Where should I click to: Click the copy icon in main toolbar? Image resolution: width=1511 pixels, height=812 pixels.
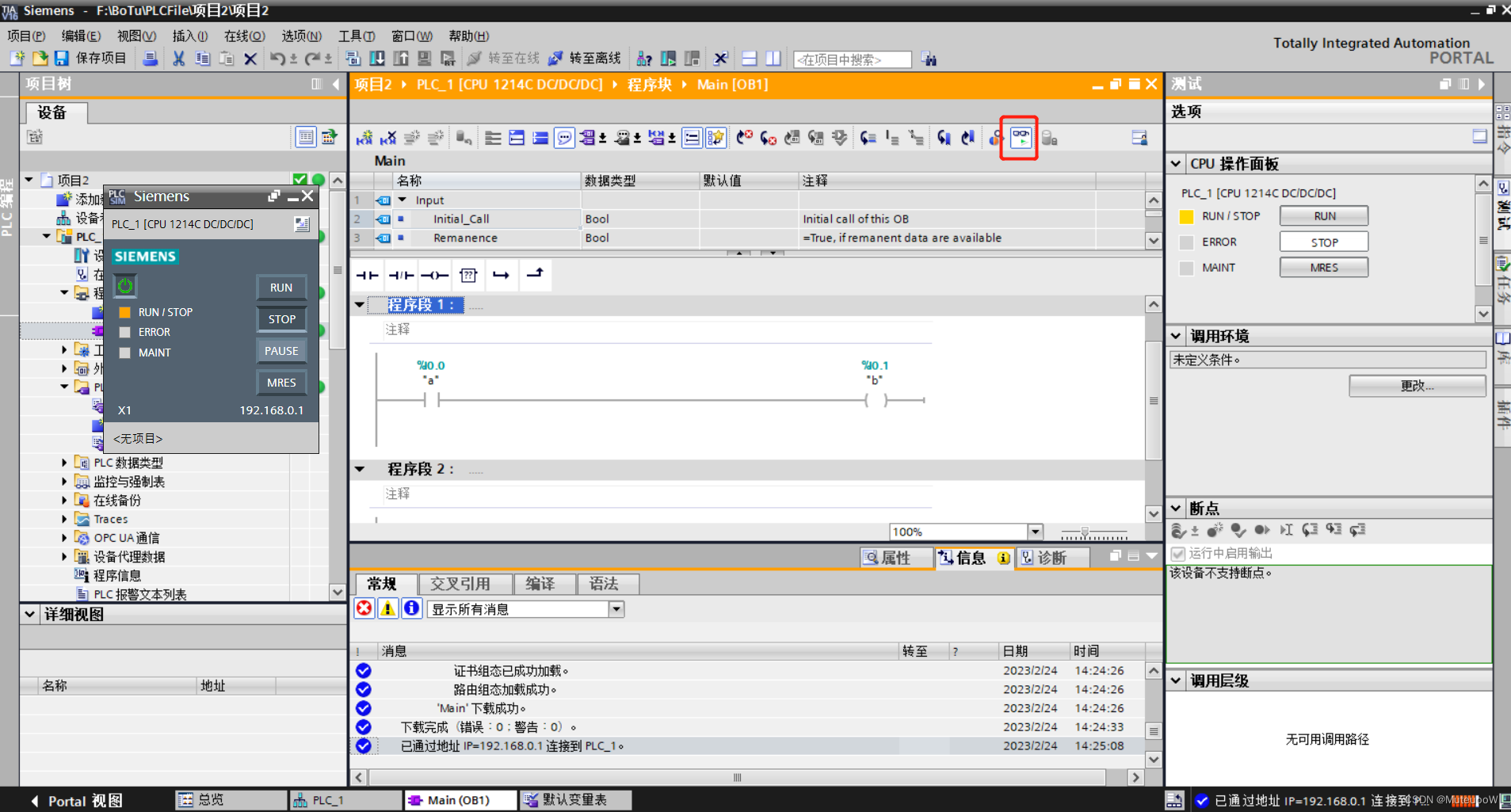pyautogui.click(x=203, y=59)
